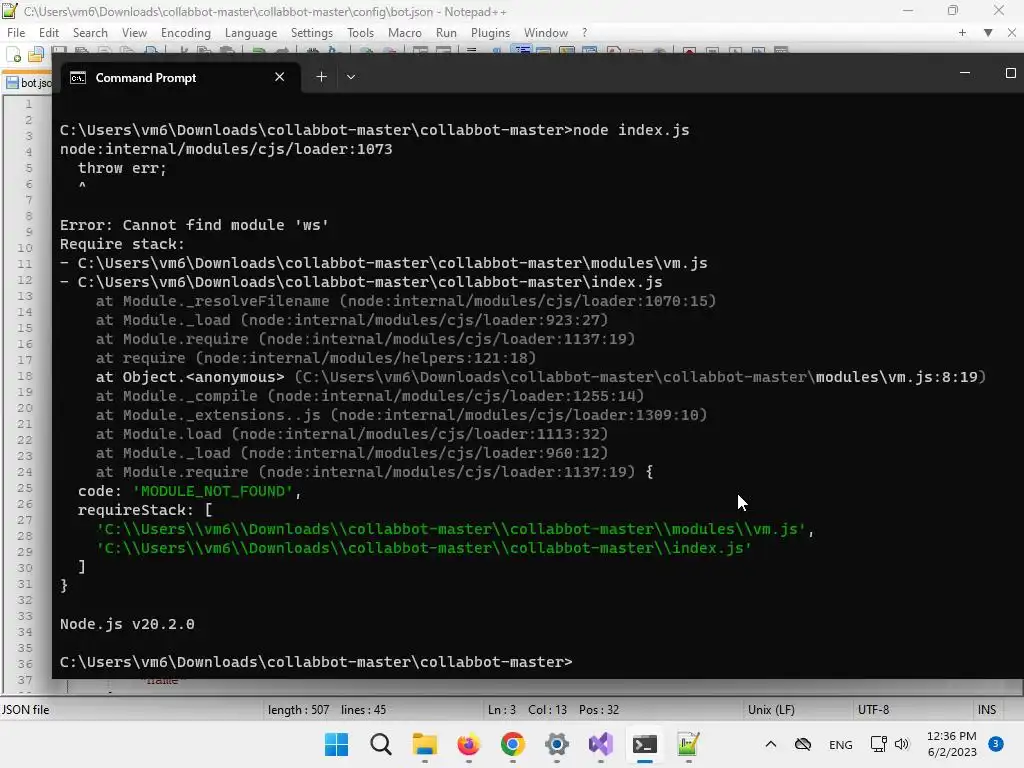Click line number 20 in Notepad++ margin
Viewport: 1024px width, 768px height.
tap(25, 408)
